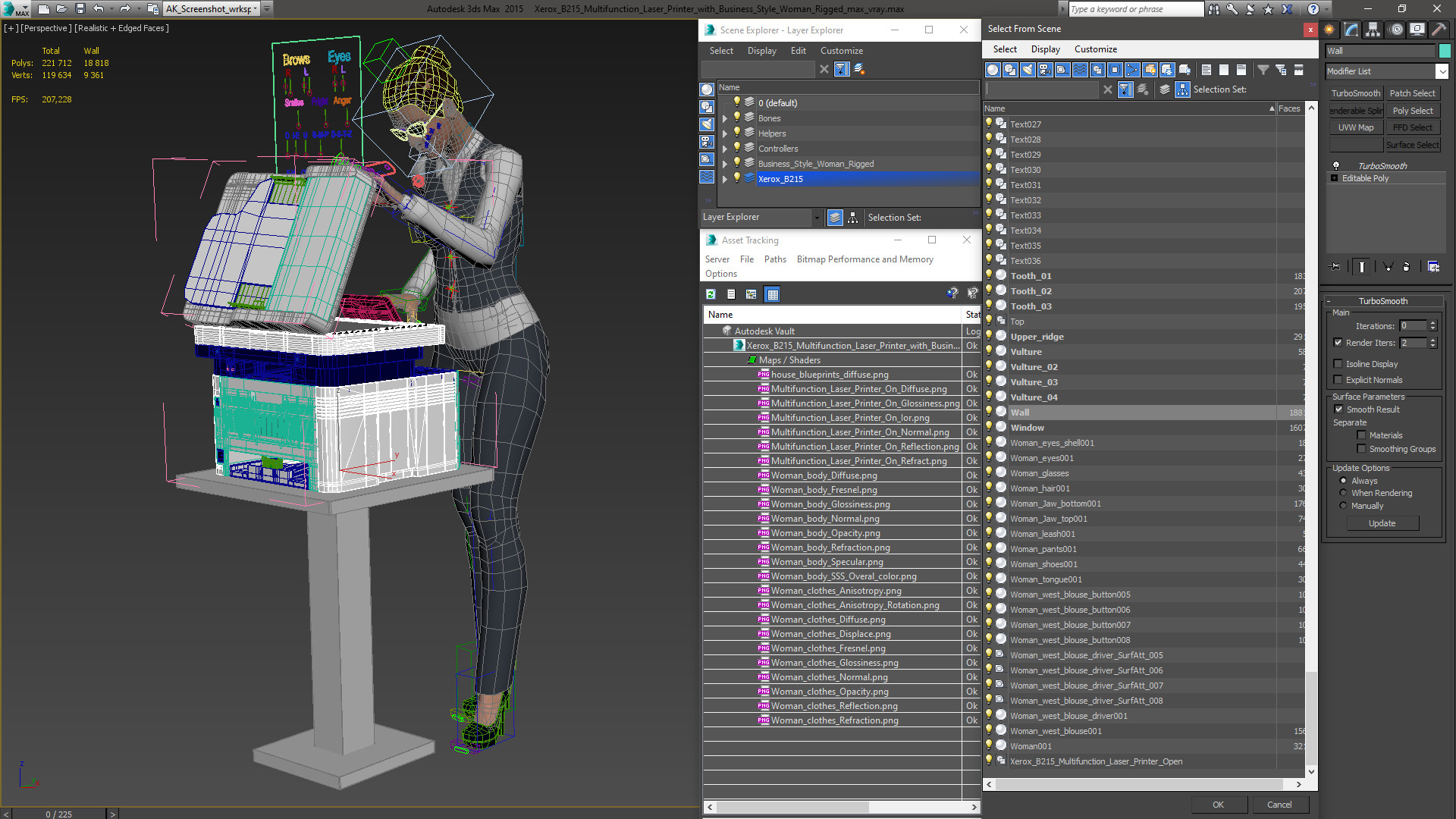
Task: Open the Modifier List dropdown
Action: [1442, 71]
